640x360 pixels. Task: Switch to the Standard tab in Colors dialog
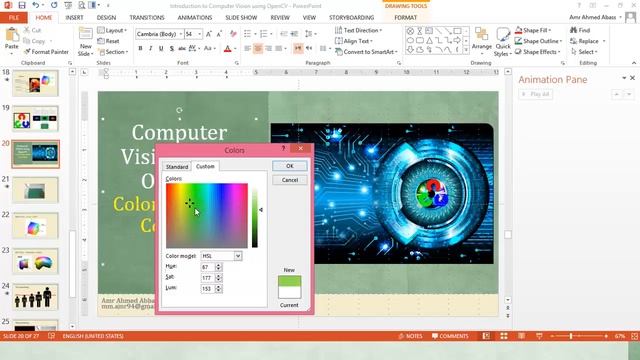(x=177, y=167)
